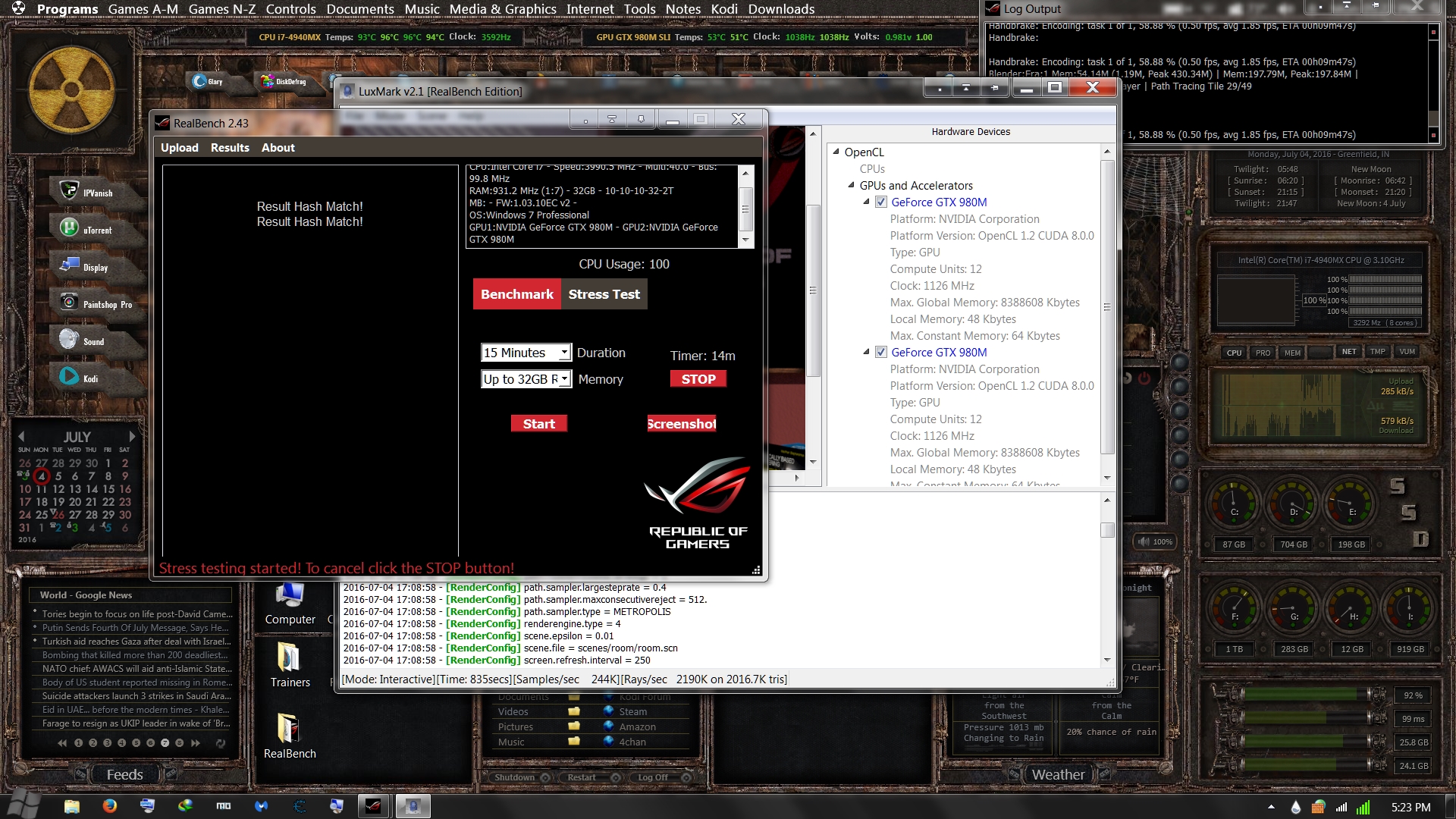Launch Firefox from the taskbar
Viewport: 1456px width, 819px height.
[110, 806]
